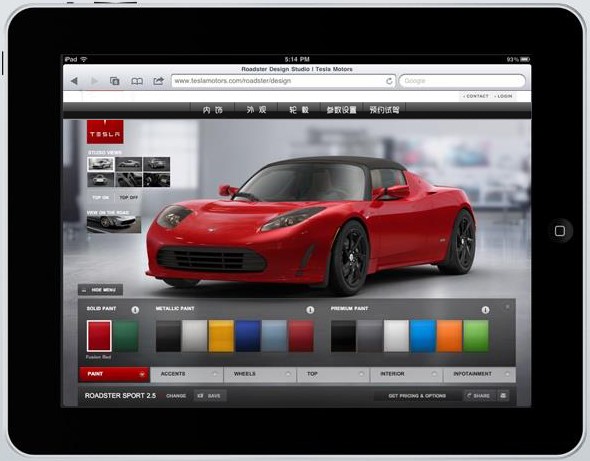Tap Safari's forward arrow
Viewport: 590px width, 461px height.
pos(94,81)
